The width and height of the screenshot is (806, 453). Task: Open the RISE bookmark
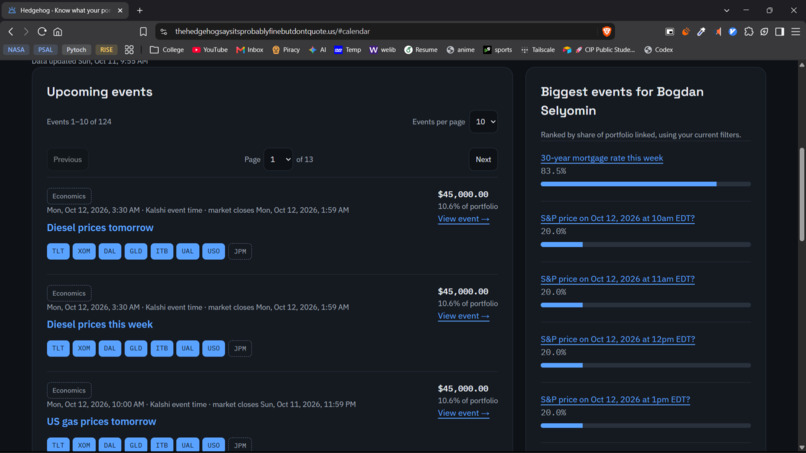106,50
